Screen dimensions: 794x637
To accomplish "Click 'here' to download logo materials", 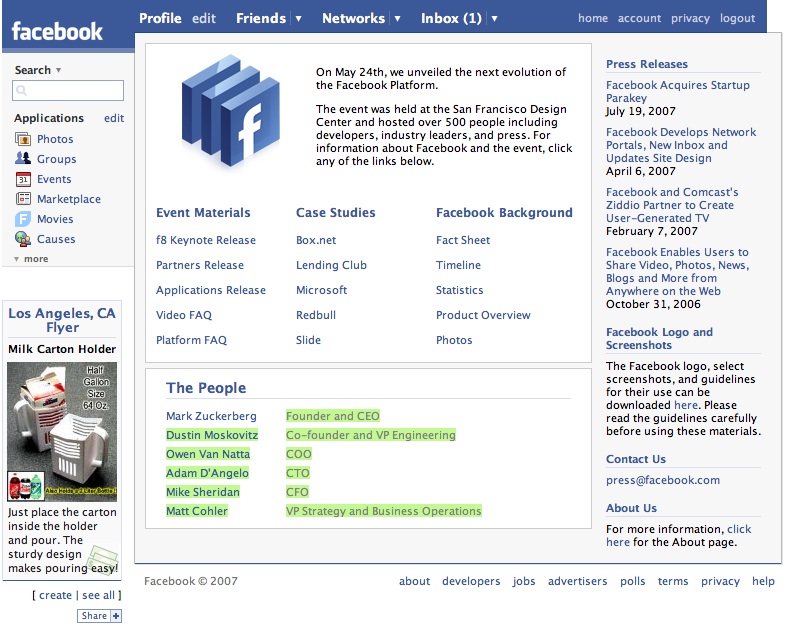I will pyautogui.click(x=686, y=405).
